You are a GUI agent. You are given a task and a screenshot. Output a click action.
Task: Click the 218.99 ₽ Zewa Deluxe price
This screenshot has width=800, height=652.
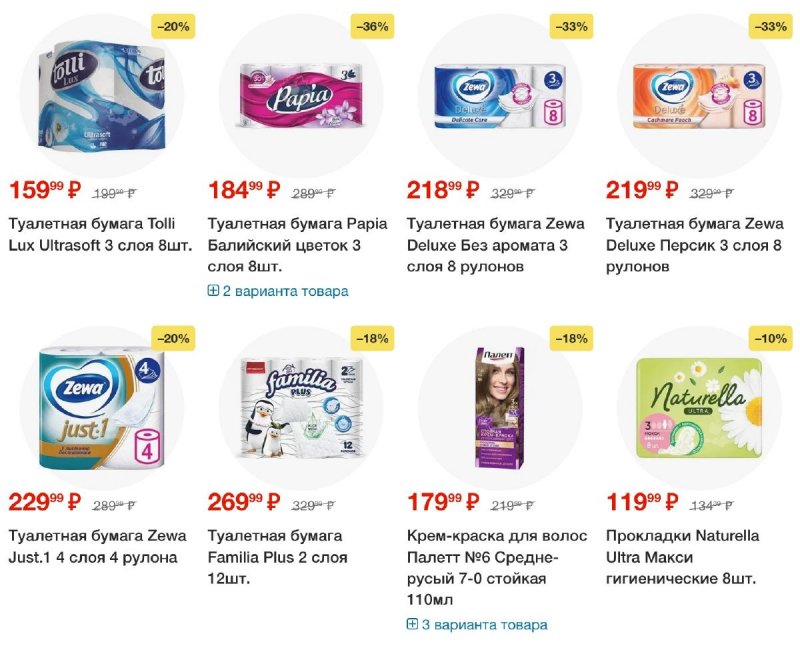[443, 190]
